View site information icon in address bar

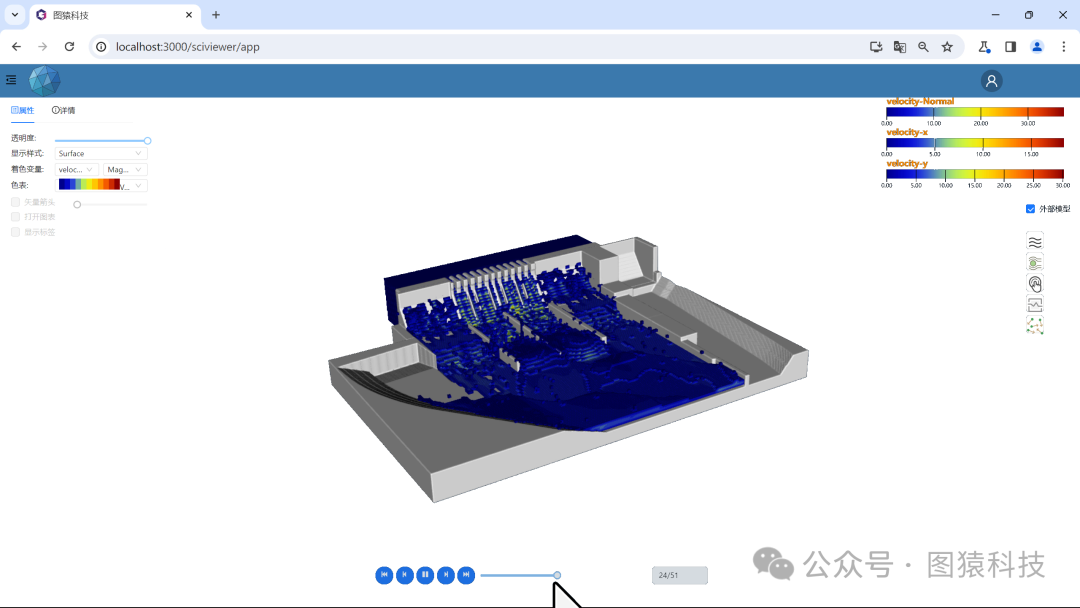[x=101, y=47]
